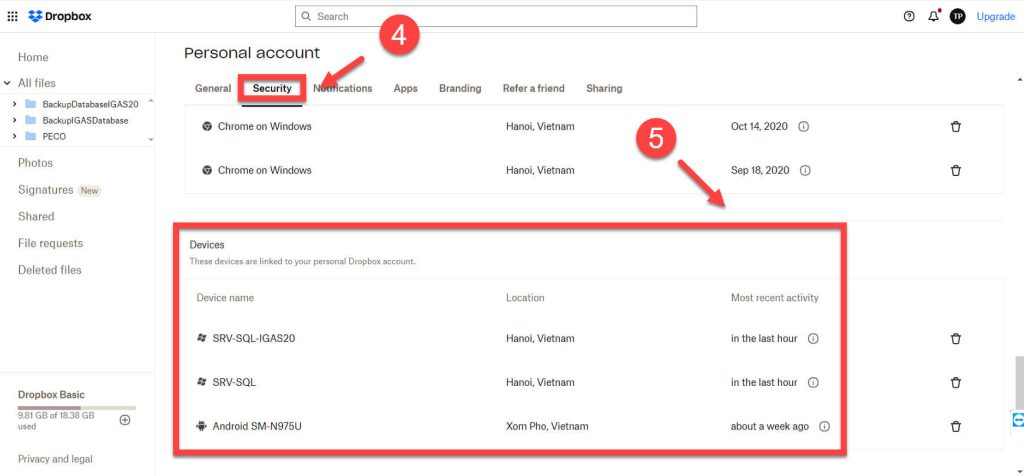Open BackupIGASDatabase folder
The height and width of the screenshot is (476, 1024).
[x=85, y=120]
